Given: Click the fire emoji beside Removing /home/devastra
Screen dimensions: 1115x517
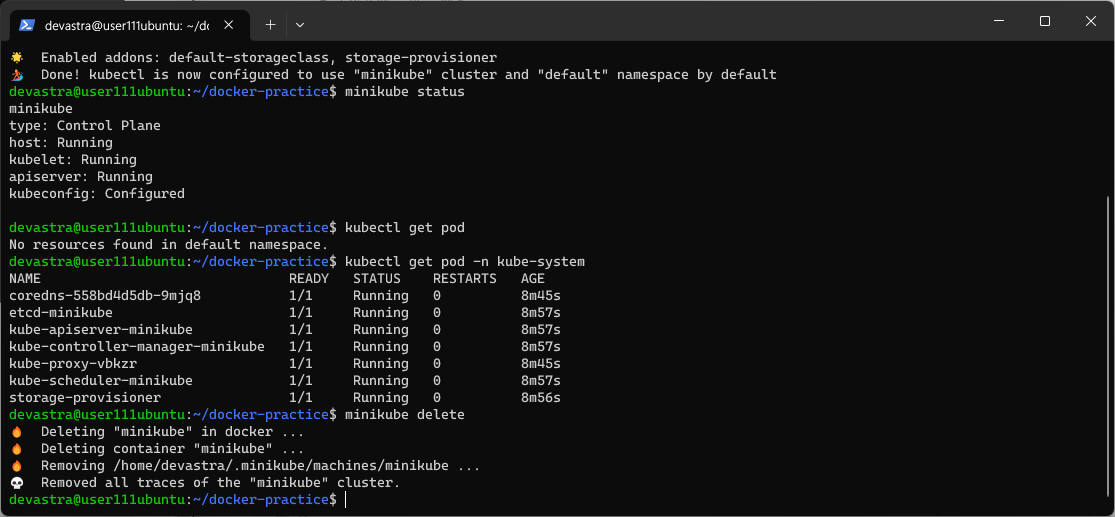Looking at the screenshot, I should tap(17, 466).
